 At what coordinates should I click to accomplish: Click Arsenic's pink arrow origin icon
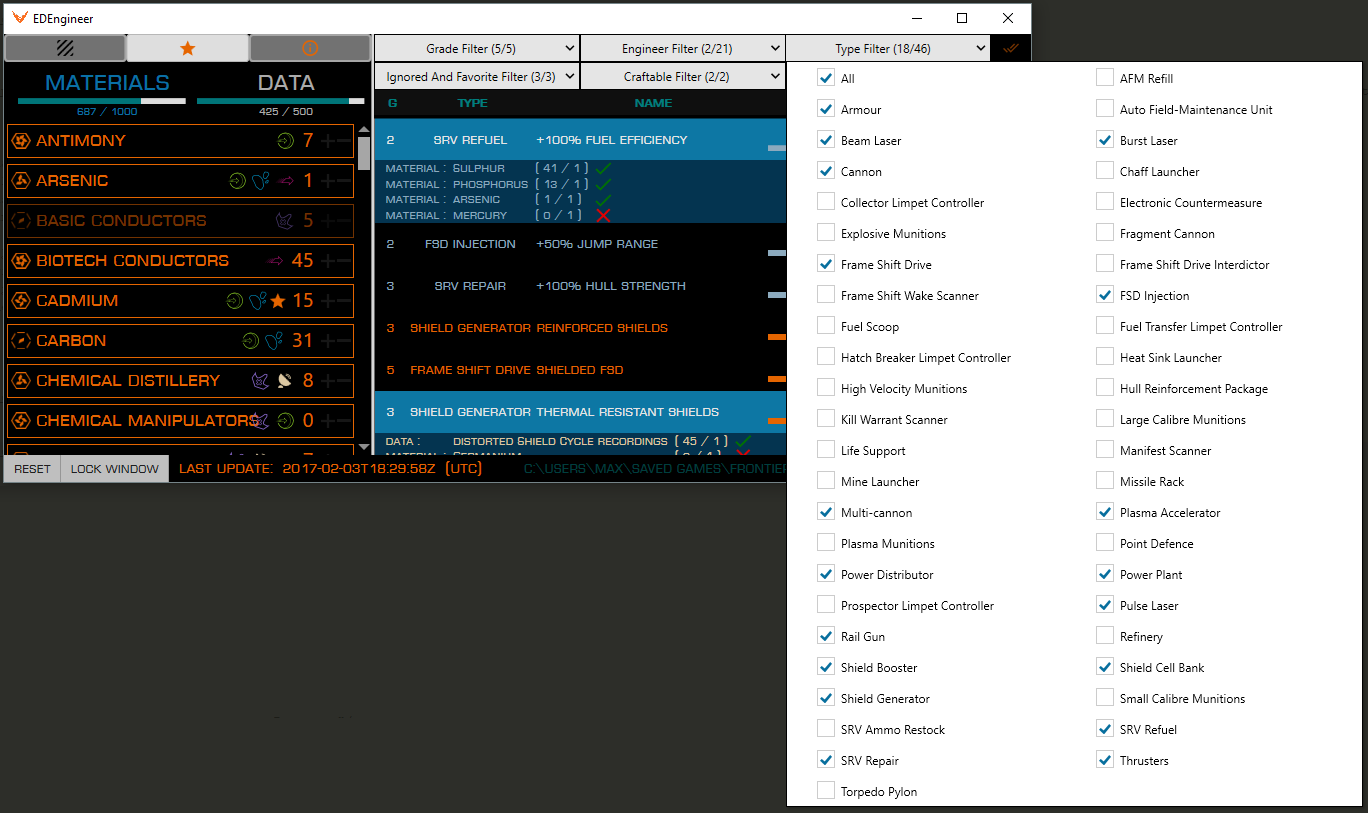click(286, 181)
